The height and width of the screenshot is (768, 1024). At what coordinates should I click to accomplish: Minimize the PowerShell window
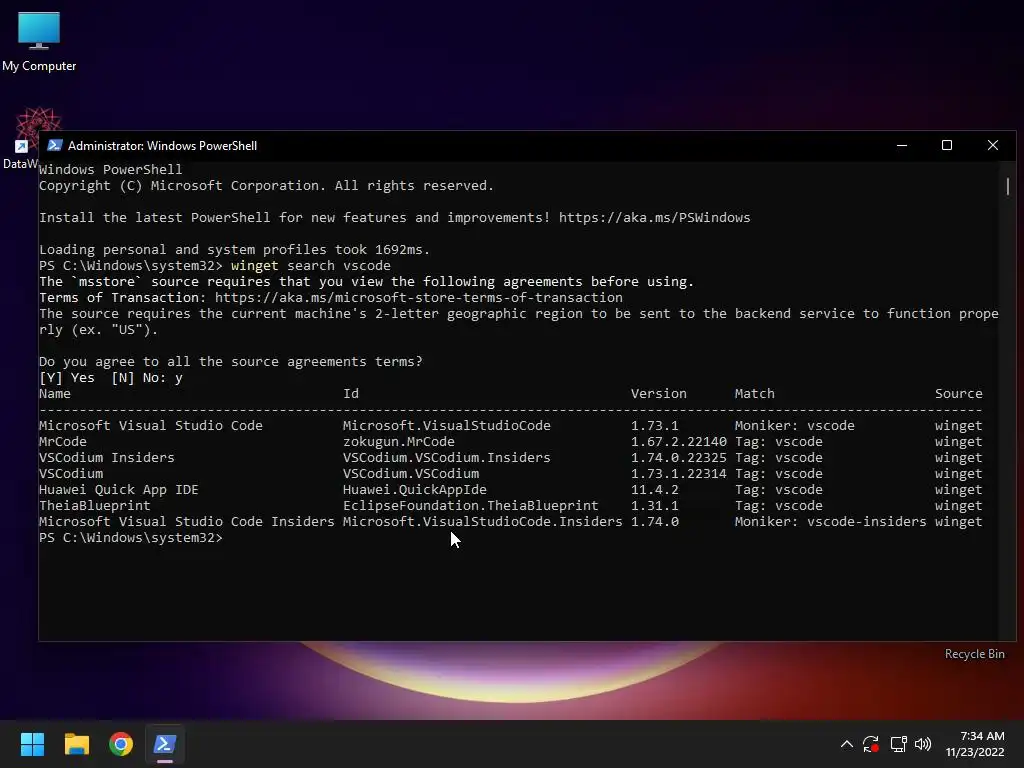click(902, 145)
